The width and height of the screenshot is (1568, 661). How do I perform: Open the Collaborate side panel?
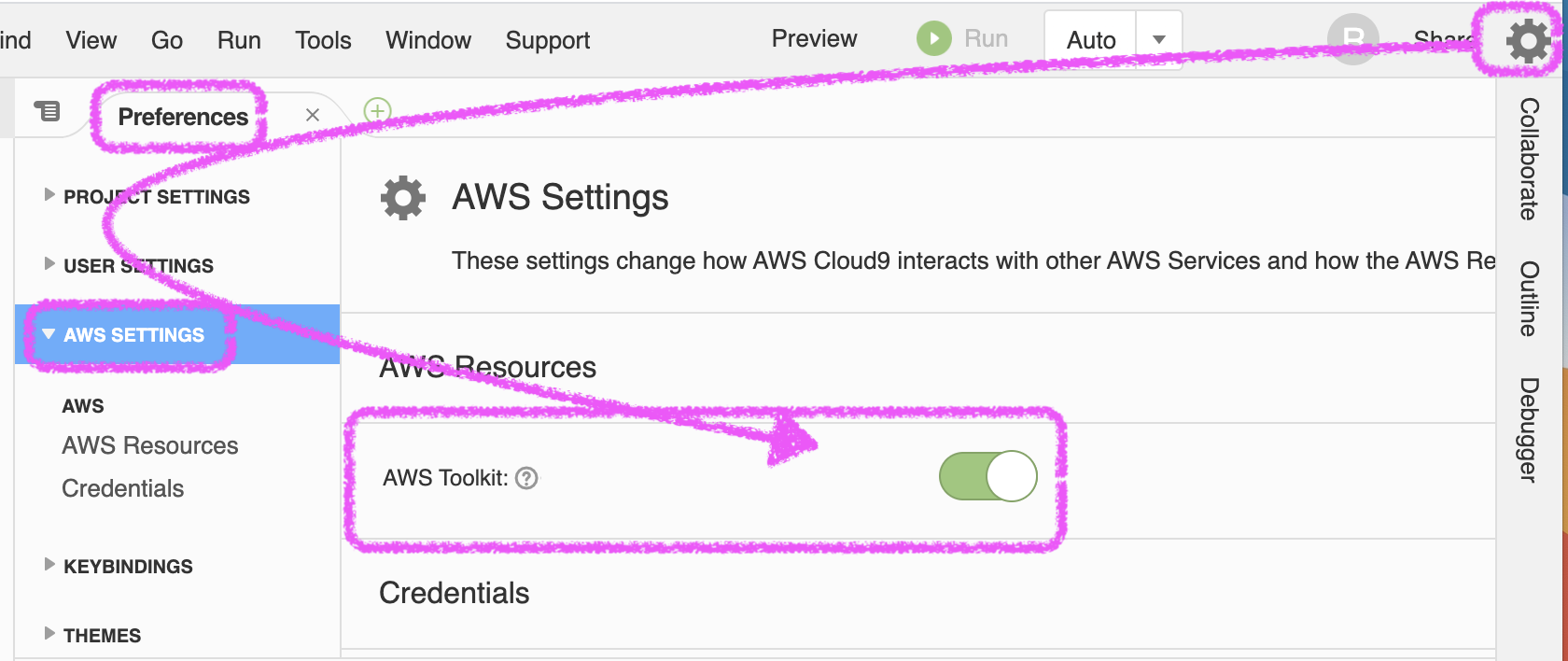(1528, 159)
